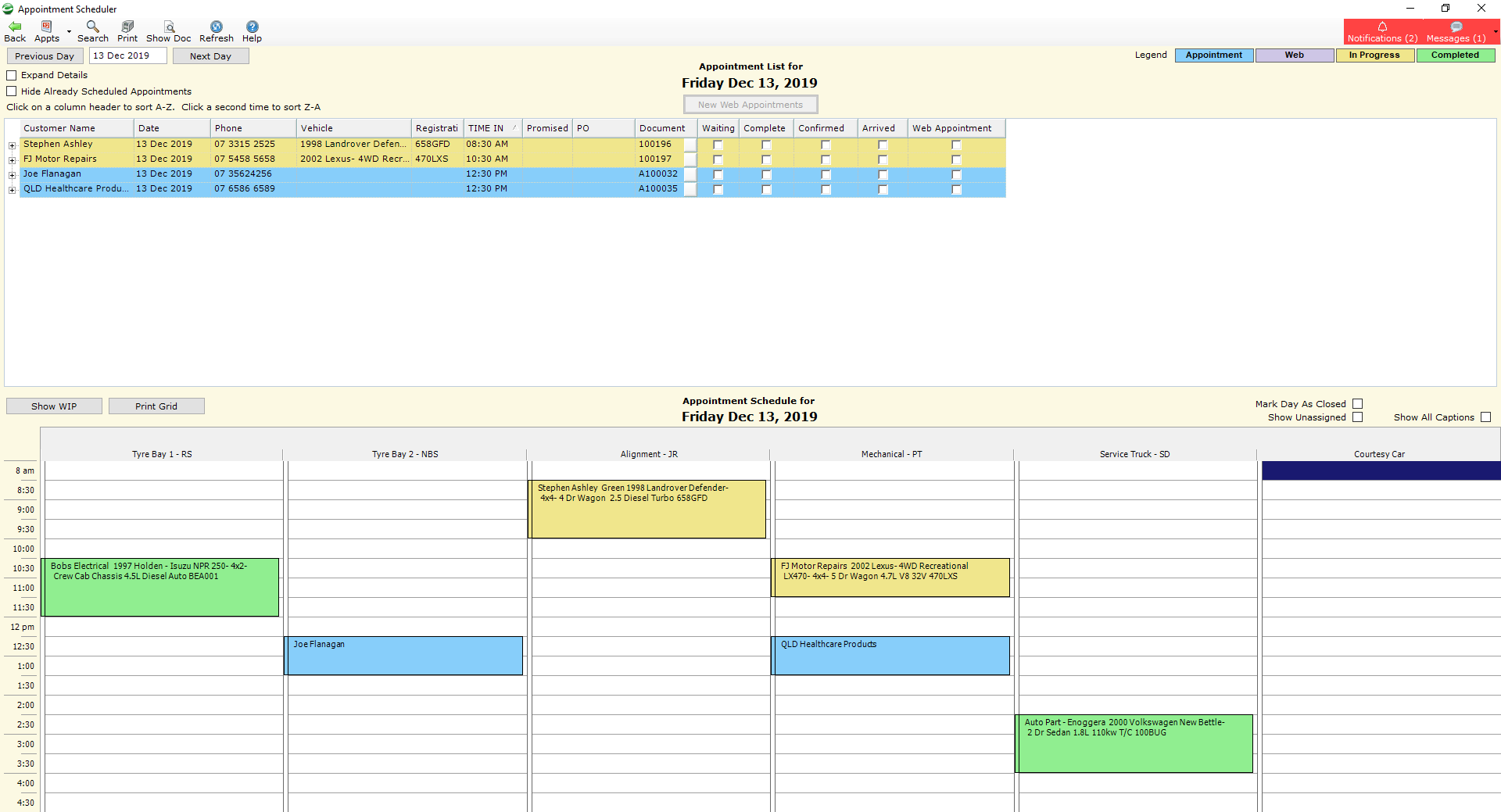
Task: Click the Show WIP button
Action: pyautogui.click(x=53, y=406)
